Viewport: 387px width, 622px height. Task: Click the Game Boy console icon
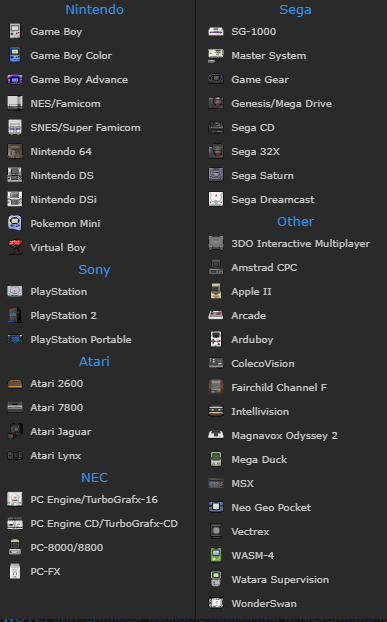click(15, 31)
